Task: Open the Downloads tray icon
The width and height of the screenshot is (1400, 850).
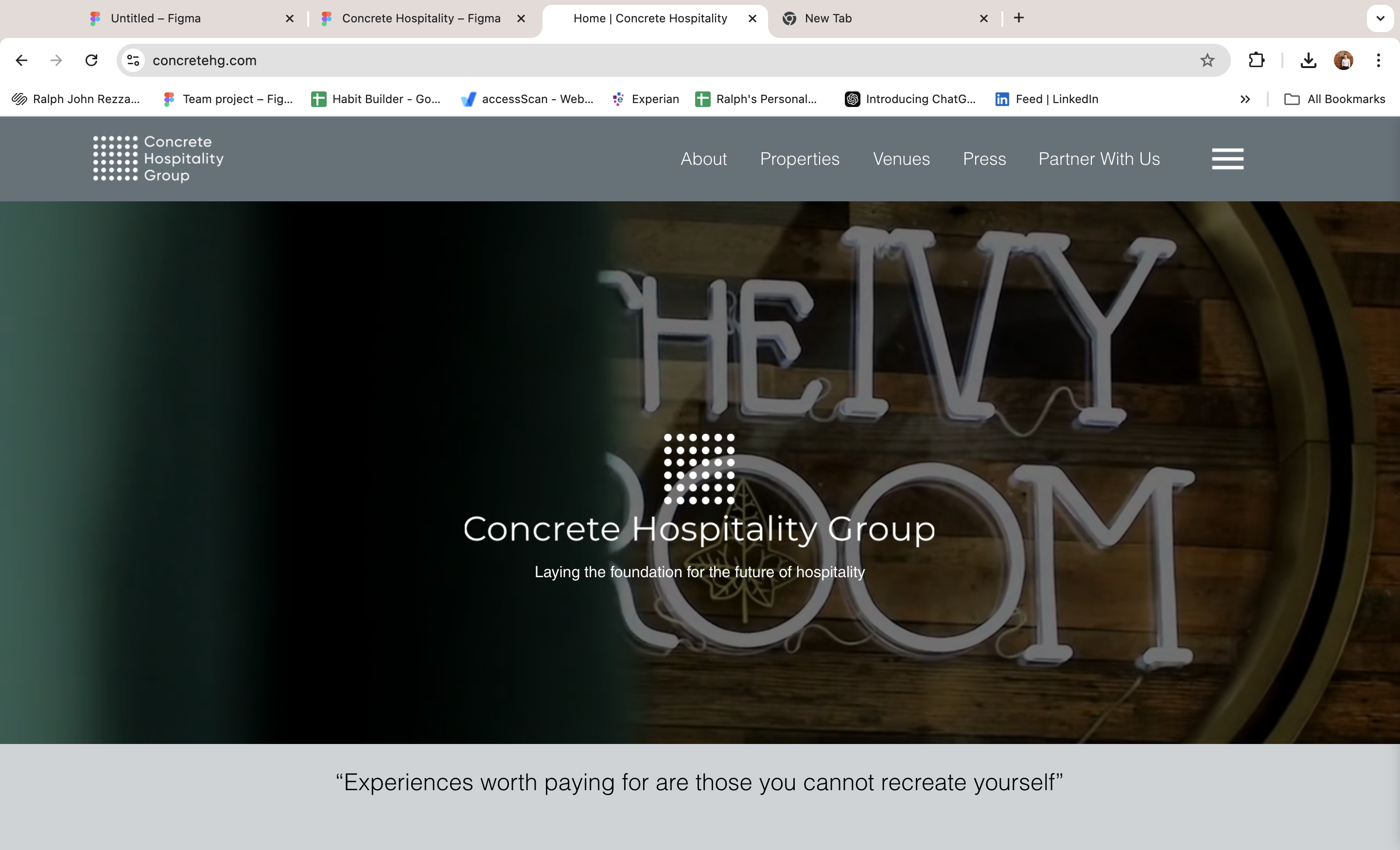Action: pyautogui.click(x=1308, y=60)
